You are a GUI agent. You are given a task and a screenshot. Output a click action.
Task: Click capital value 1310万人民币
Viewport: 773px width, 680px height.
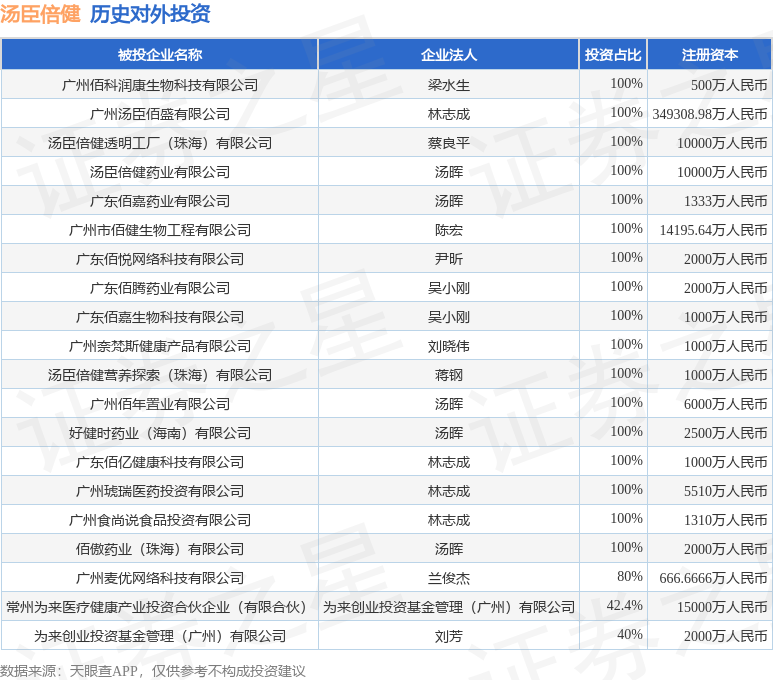tap(726, 520)
